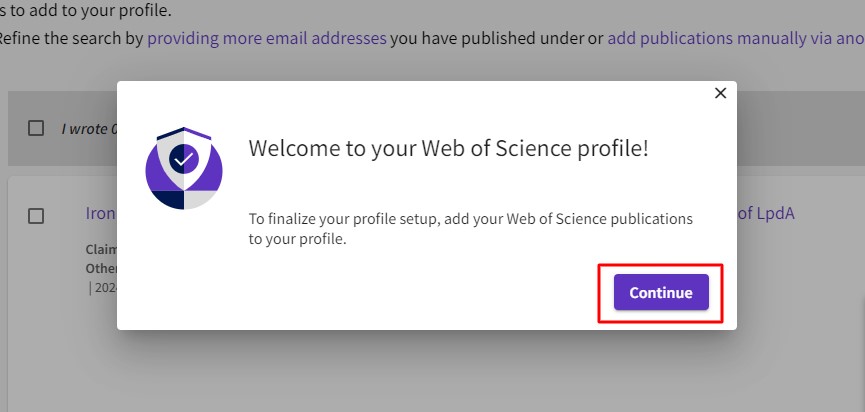Click 'you have published under or' text

[x=496, y=39]
